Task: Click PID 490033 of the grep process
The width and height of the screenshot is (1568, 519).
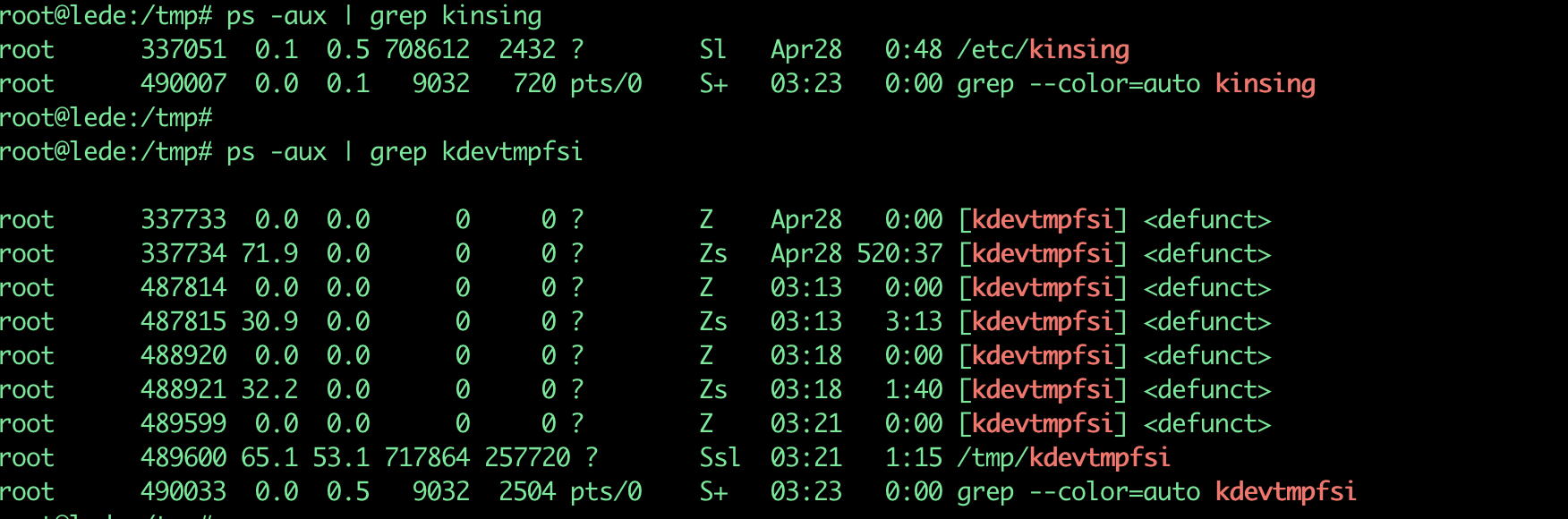Action: (183, 492)
